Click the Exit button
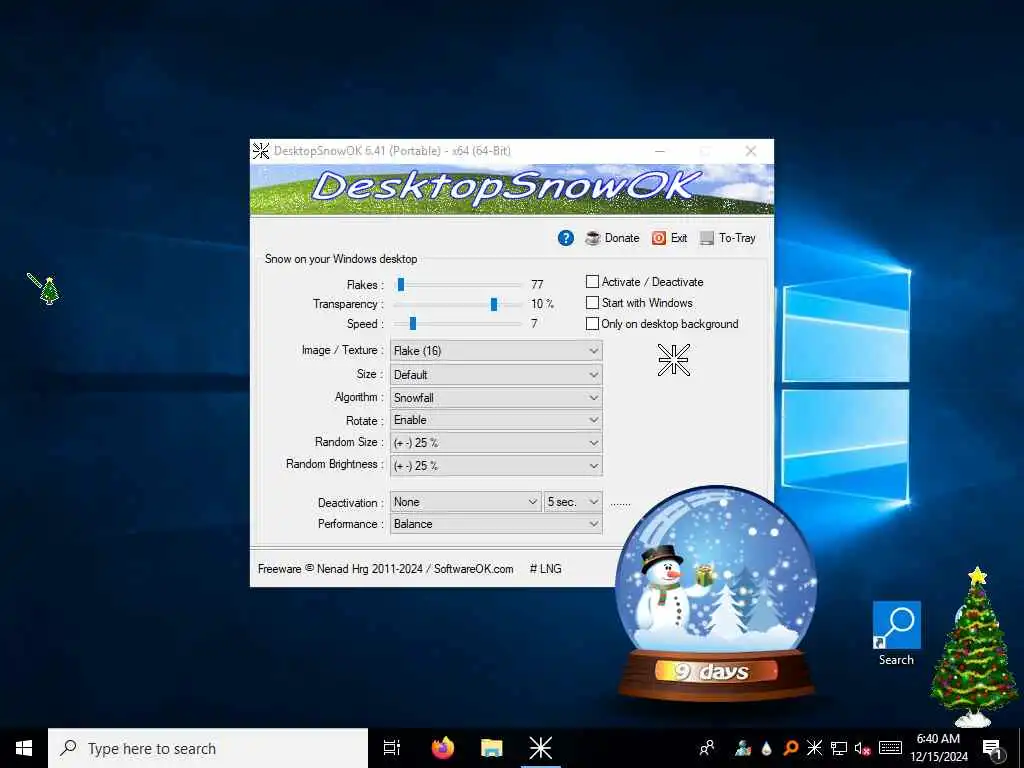Image resolution: width=1024 pixels, height=768 pixels. [669, 238]
